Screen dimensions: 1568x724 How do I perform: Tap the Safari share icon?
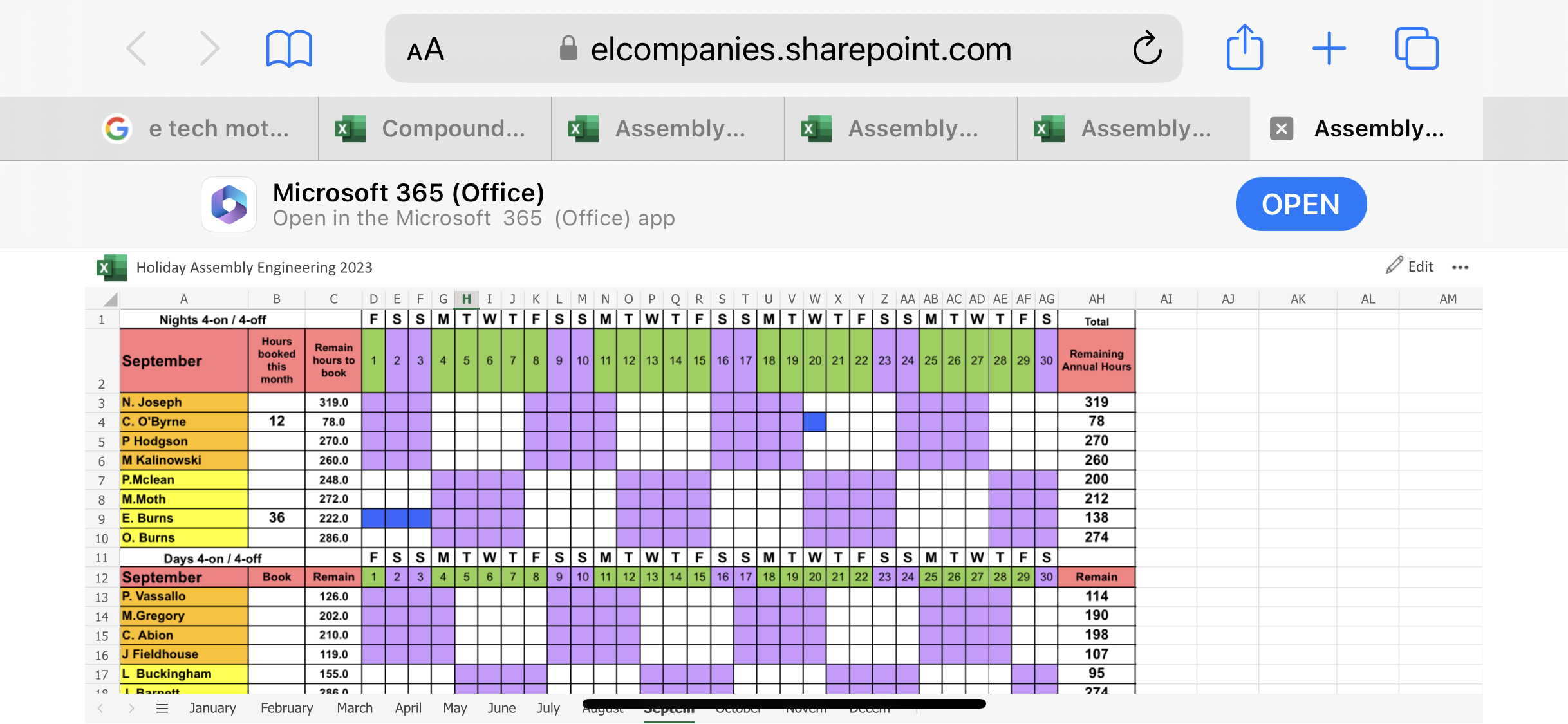pos(1244,48)
